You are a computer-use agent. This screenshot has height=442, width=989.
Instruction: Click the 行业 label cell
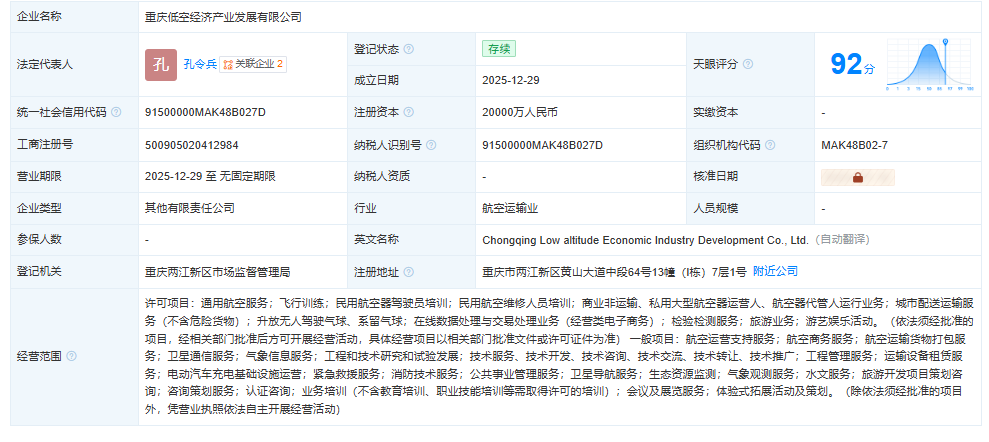pos(411,208)
